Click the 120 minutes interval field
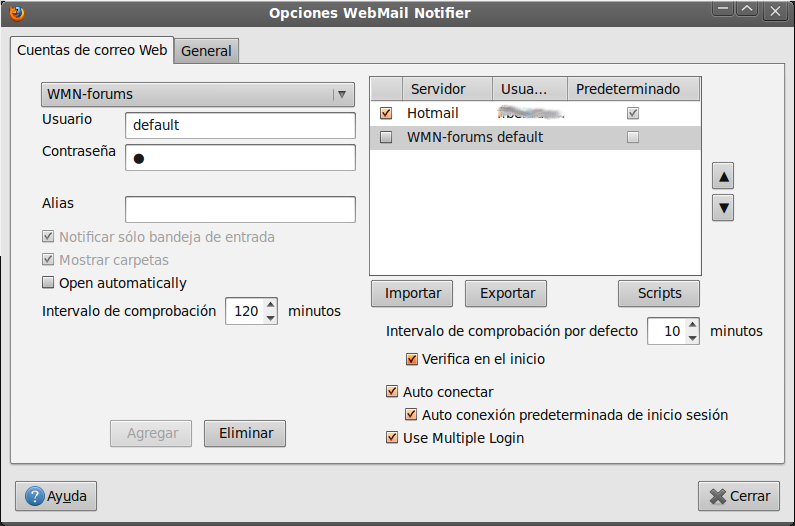This screenshot has height=526, width=795. point(245,311)
